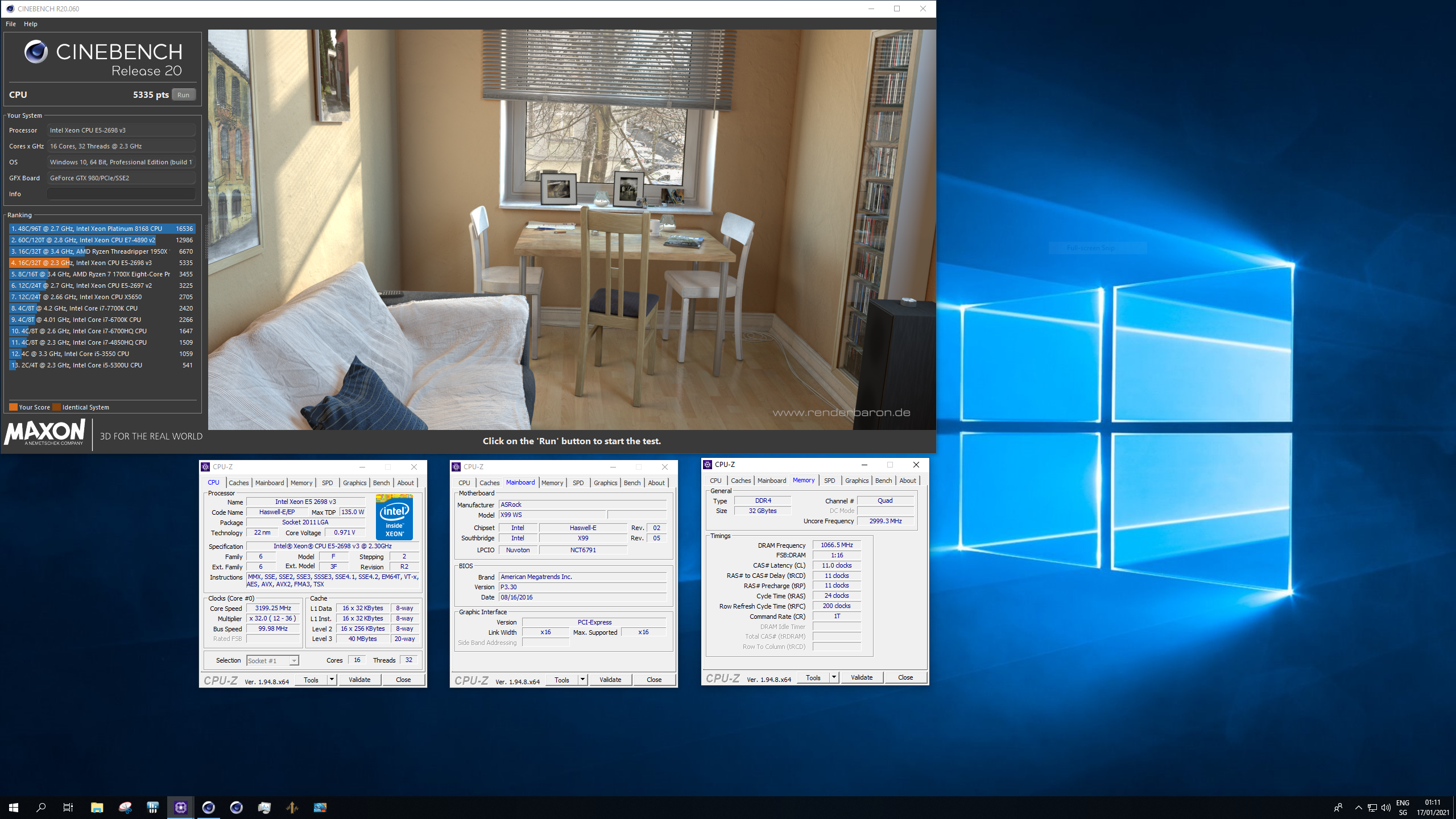Click the ENG SG language indicator
This screenshot has width=1456, height=819.
pyautogui.click(x=1403, y=808)
